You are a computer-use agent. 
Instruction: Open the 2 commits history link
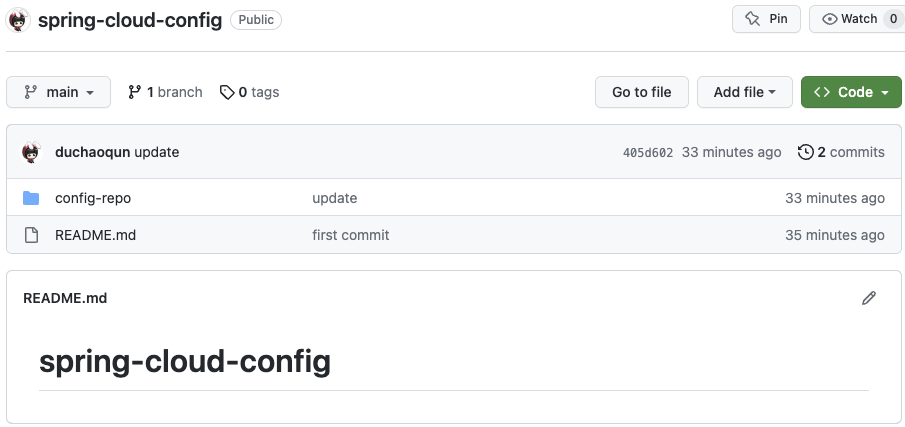coord(850,152)
